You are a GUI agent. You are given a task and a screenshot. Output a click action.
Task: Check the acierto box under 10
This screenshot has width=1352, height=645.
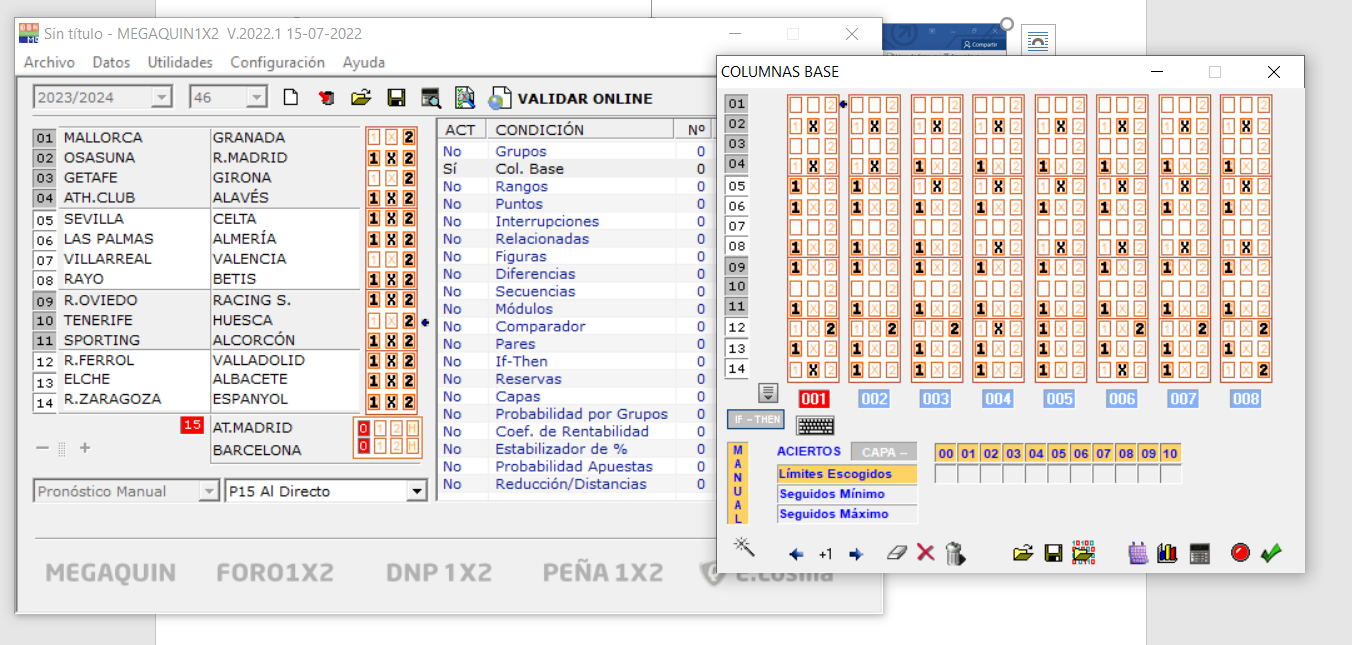(1171, 474)
